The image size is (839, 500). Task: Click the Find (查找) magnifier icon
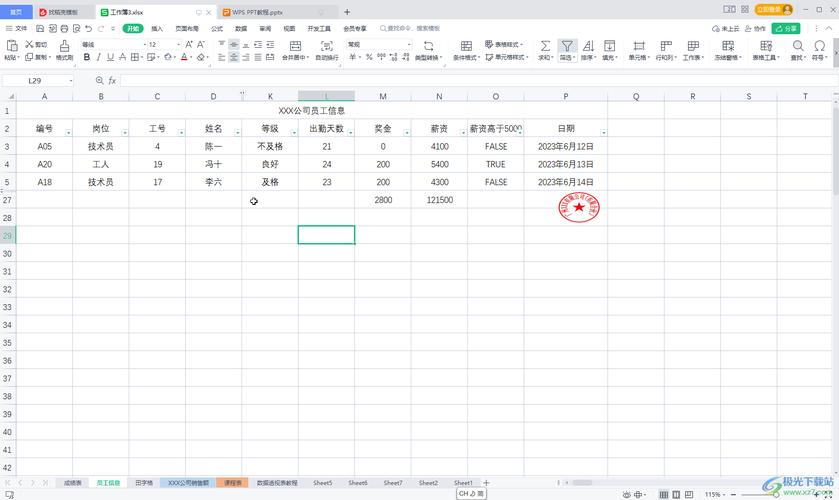[798, 47]
